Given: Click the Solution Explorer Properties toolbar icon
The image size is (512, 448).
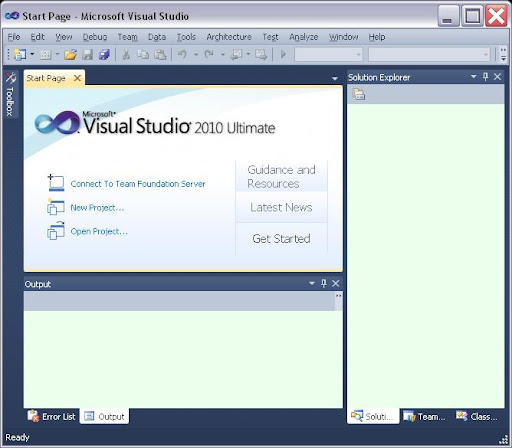Looking at the screenshot, I should [359, 94].
